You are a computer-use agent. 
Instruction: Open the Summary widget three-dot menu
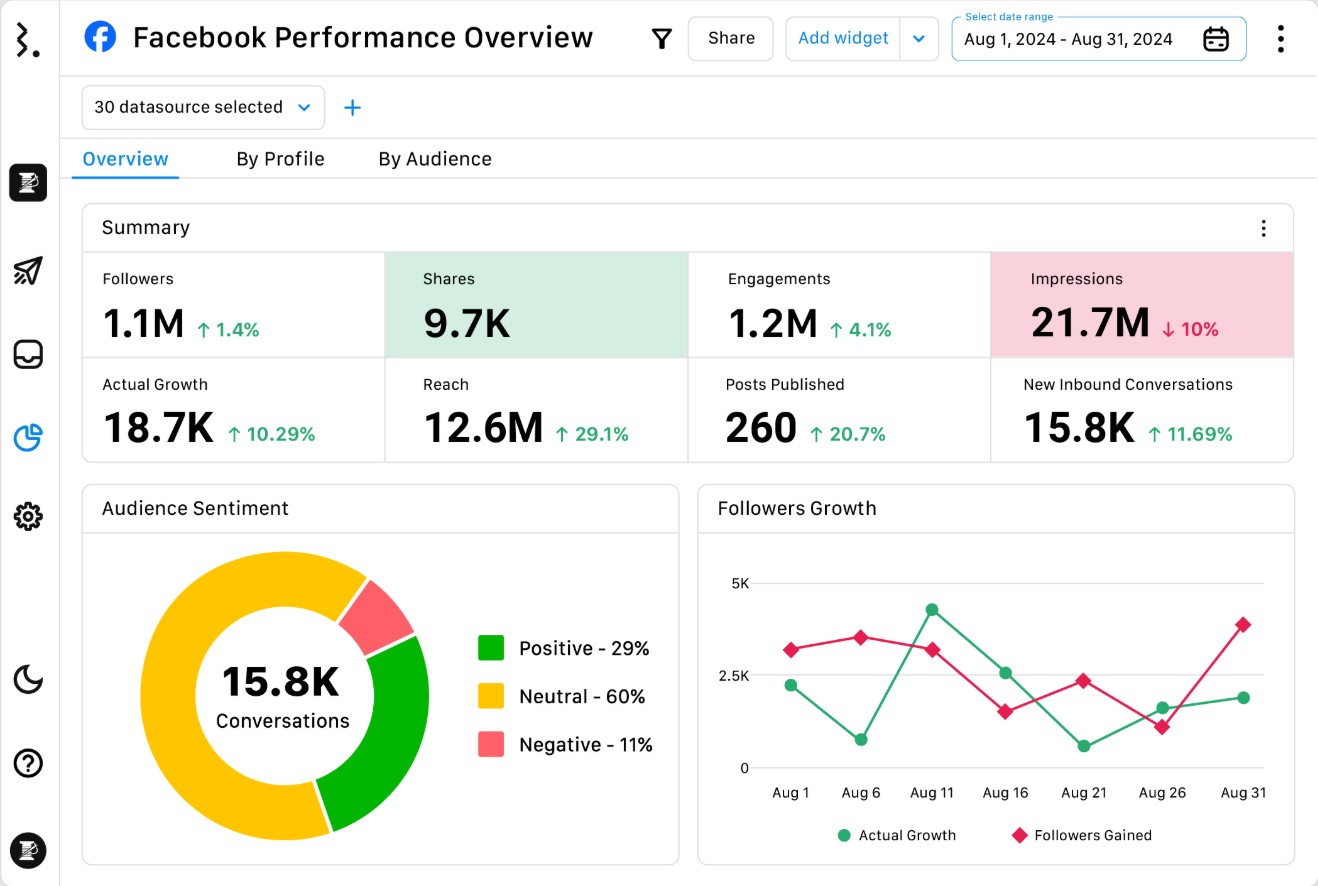[x=1263, y=228]
